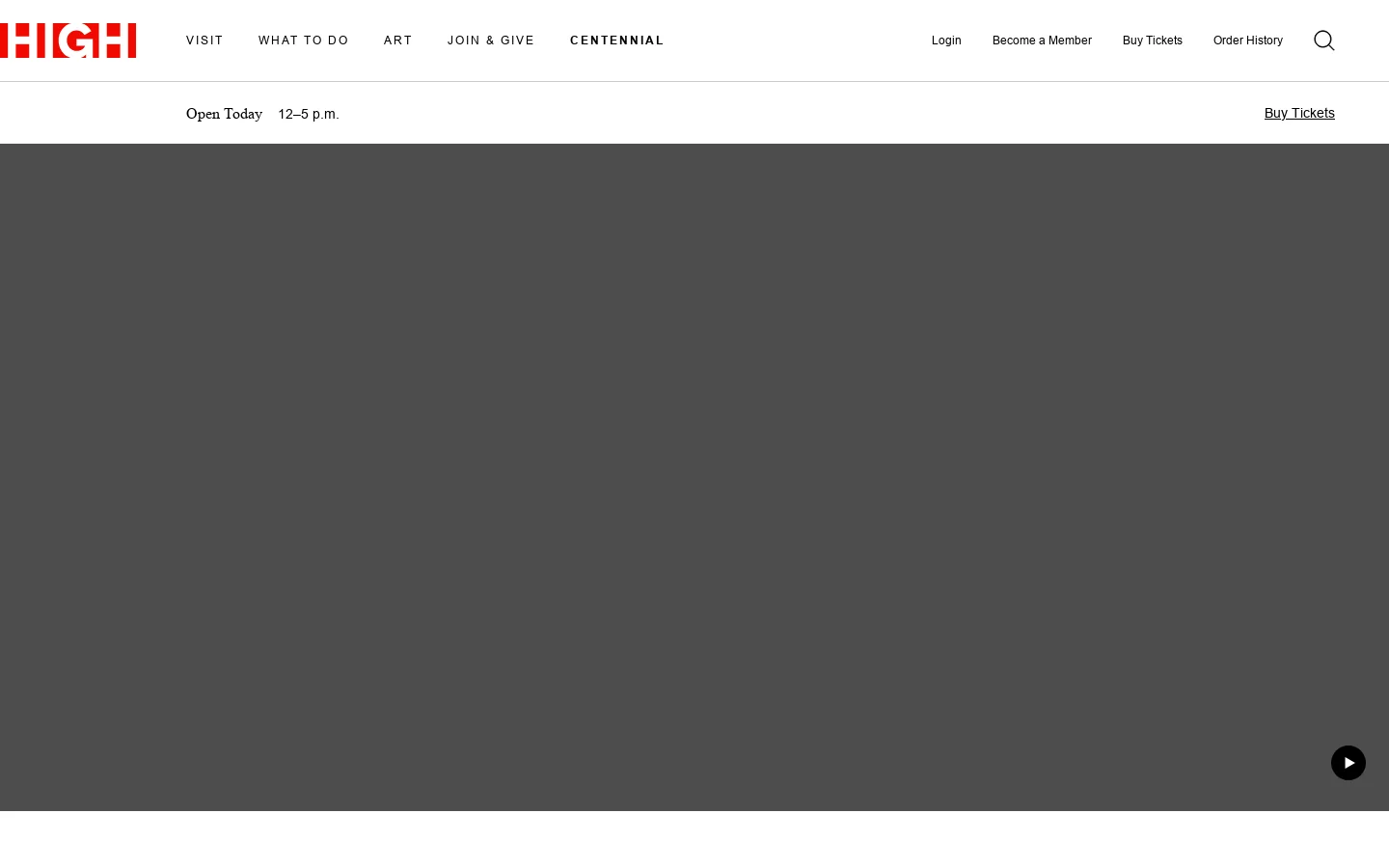The width and height of the screenshot is (1389, 868).
Task: Open the VISIT menu
Action: click(x=204, y=41)
